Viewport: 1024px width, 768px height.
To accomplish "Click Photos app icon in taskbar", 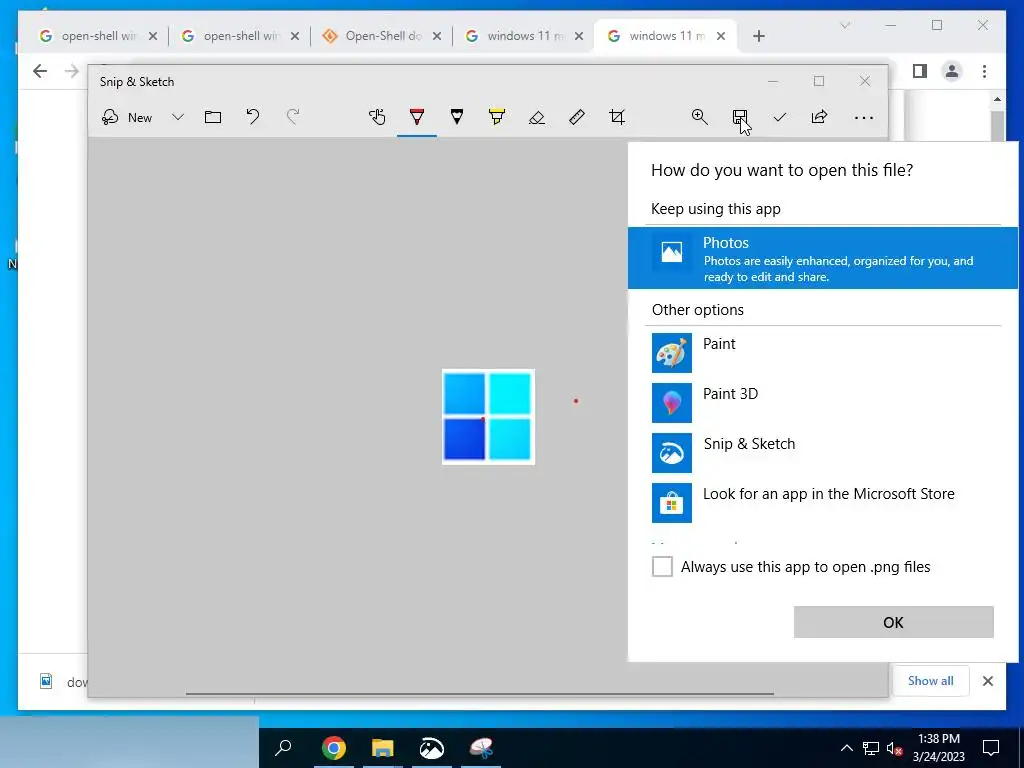I will [432, 748].
